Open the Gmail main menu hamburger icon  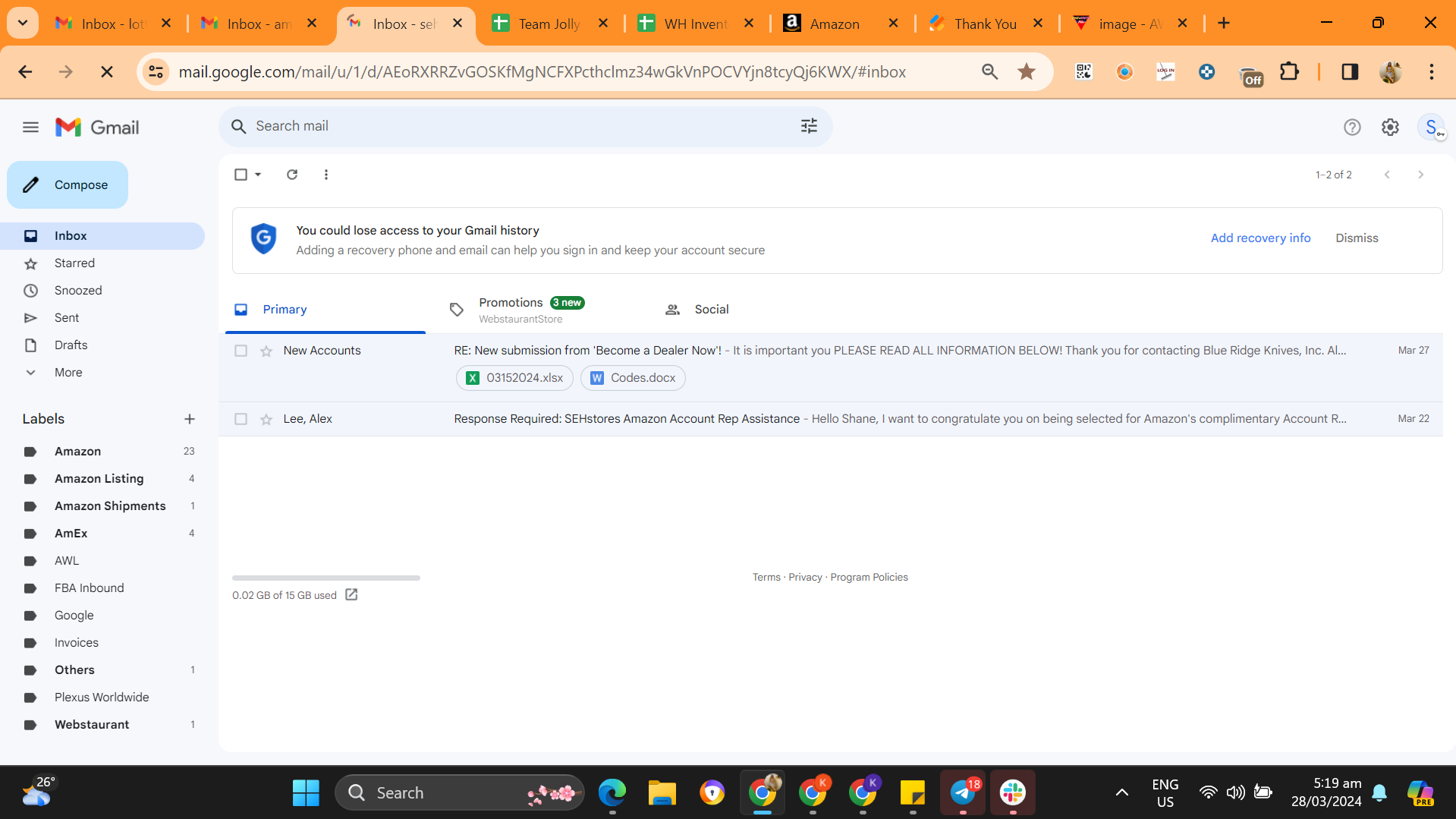pos(30,128)
